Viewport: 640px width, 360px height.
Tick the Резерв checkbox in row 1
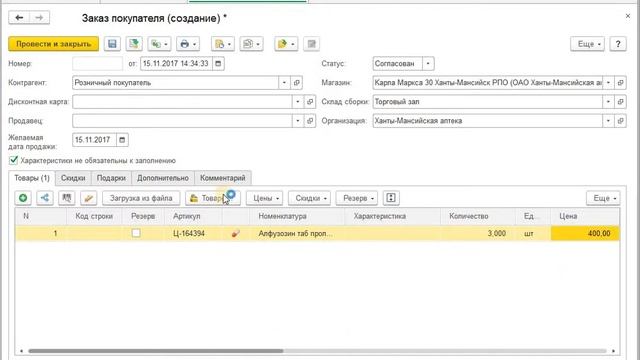click(x=136, y=233)
